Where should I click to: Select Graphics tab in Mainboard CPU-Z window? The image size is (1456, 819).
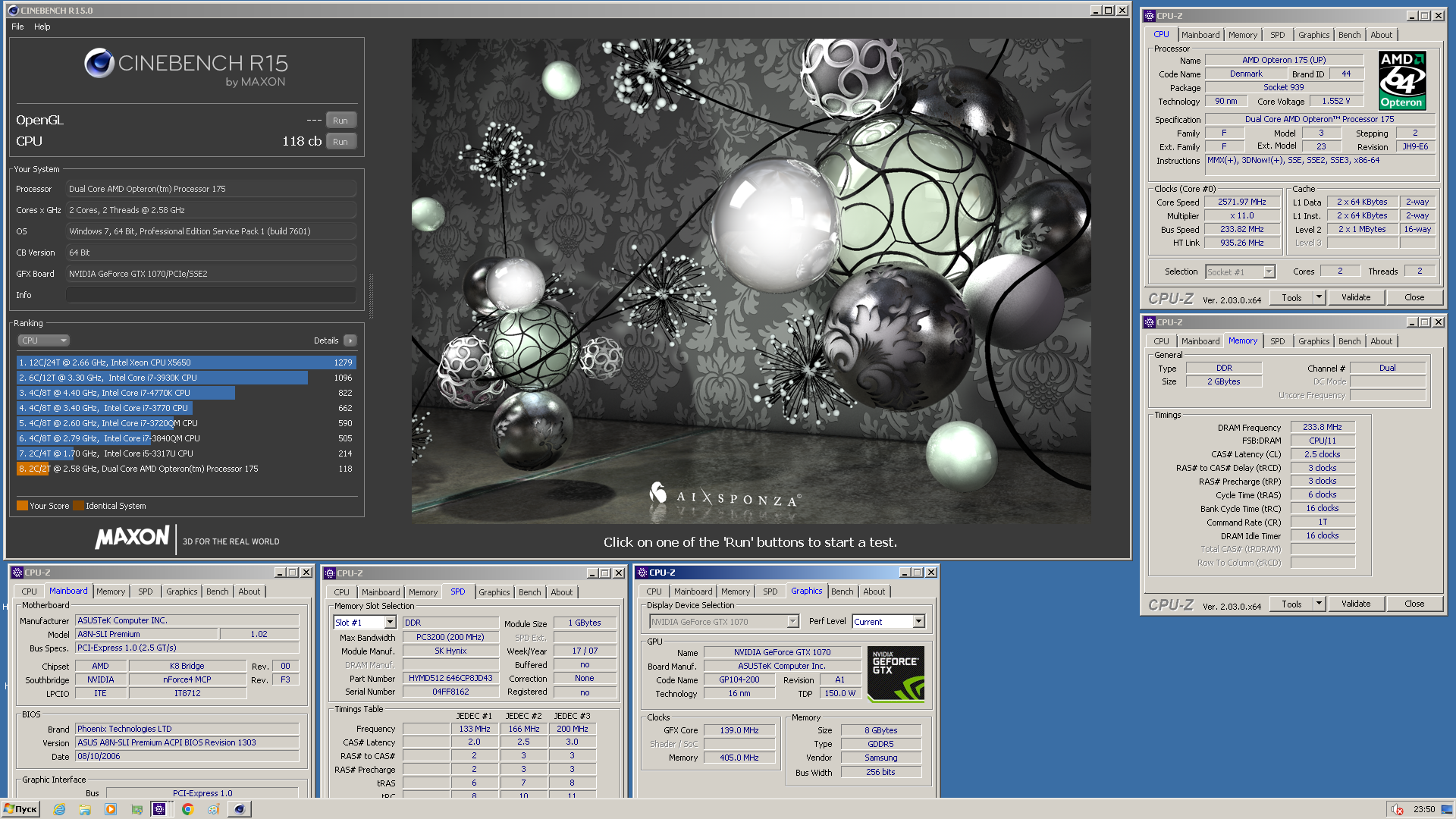pos(182,591)
